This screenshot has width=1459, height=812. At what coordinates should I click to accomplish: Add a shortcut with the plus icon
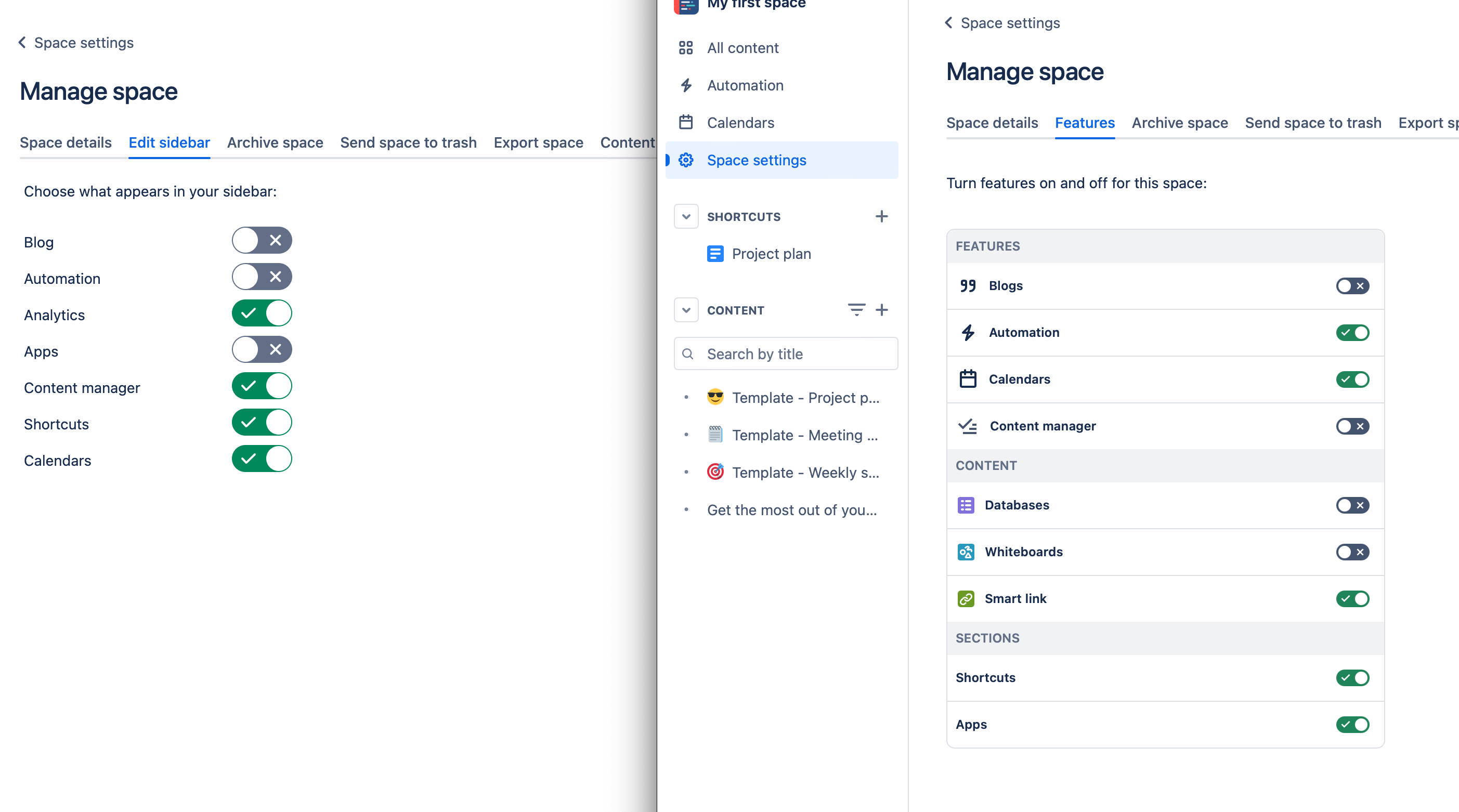point(881,216)
